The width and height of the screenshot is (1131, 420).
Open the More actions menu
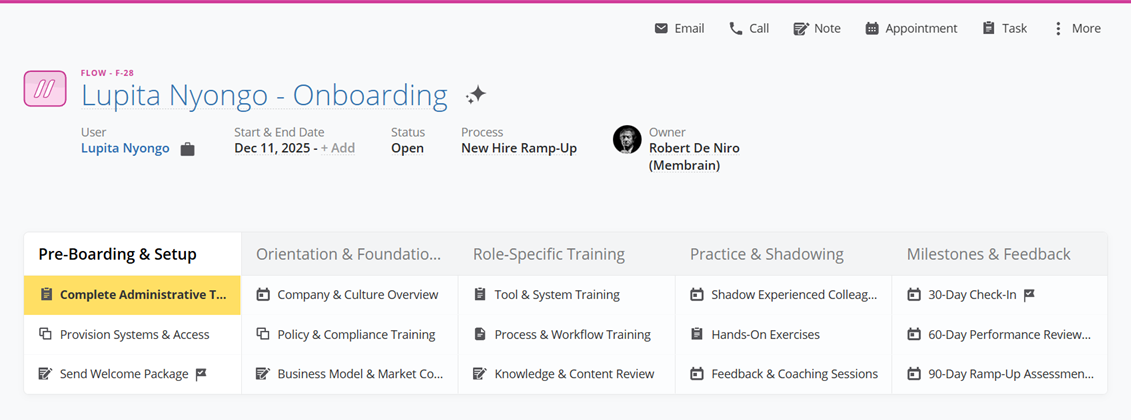(x=1076, y=29)
